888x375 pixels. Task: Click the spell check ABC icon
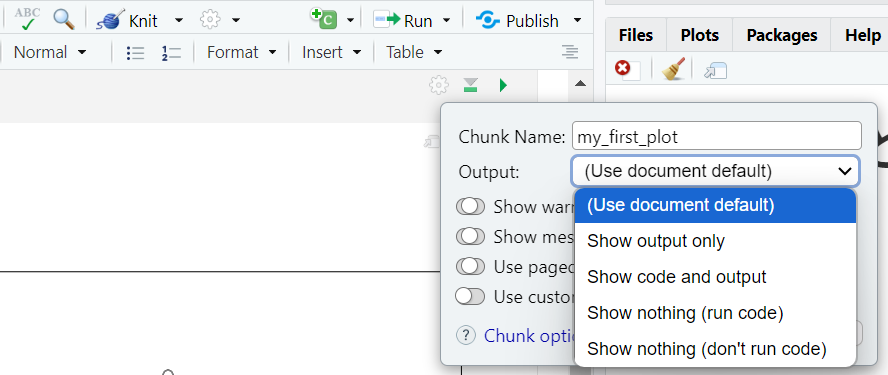(27, 19)
